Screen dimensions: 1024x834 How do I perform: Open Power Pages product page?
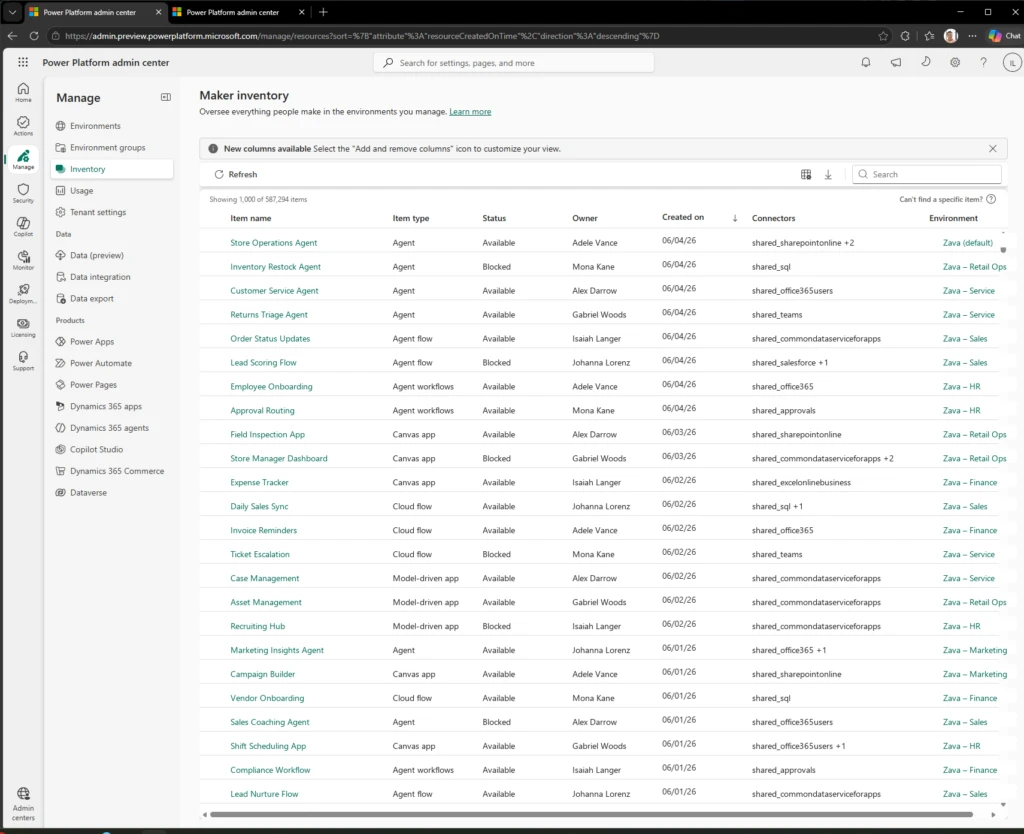click(93, 385)
